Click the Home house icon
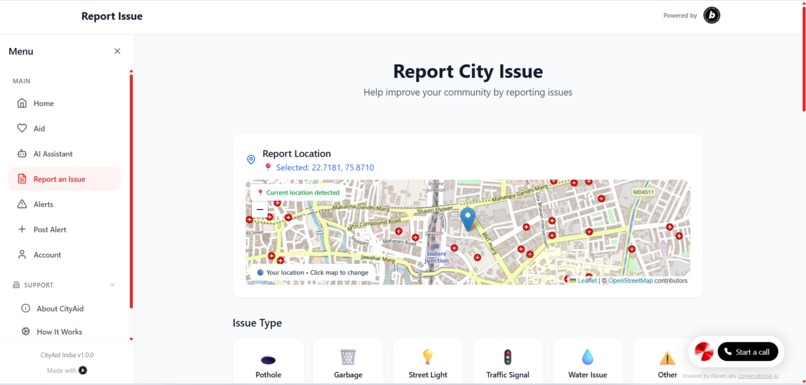Image resolution: width=806 pixels, height=385 pixels. click(22, 103)
